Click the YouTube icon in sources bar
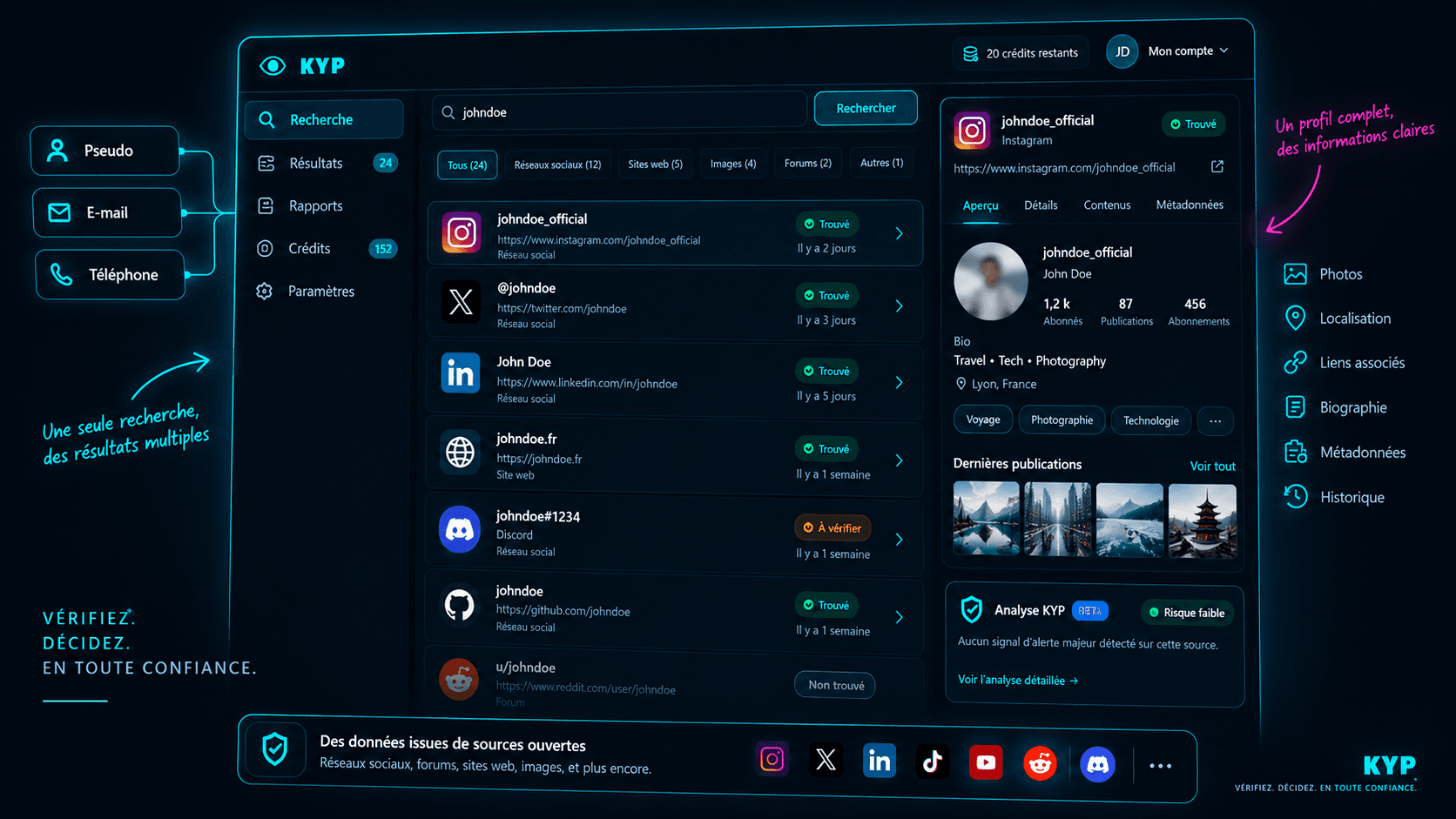 point(986,762)
